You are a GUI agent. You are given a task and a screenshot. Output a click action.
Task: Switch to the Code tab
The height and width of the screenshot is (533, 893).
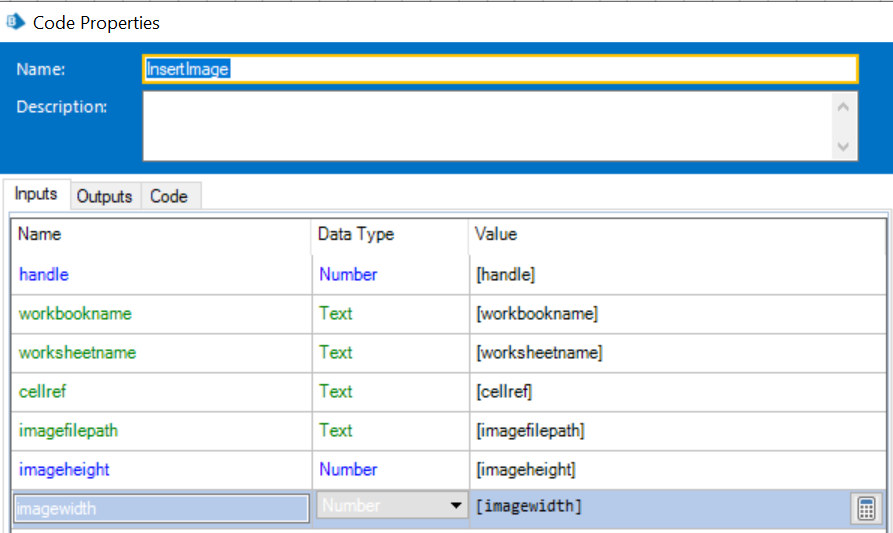pyautogui.click(x=169, y=196)
